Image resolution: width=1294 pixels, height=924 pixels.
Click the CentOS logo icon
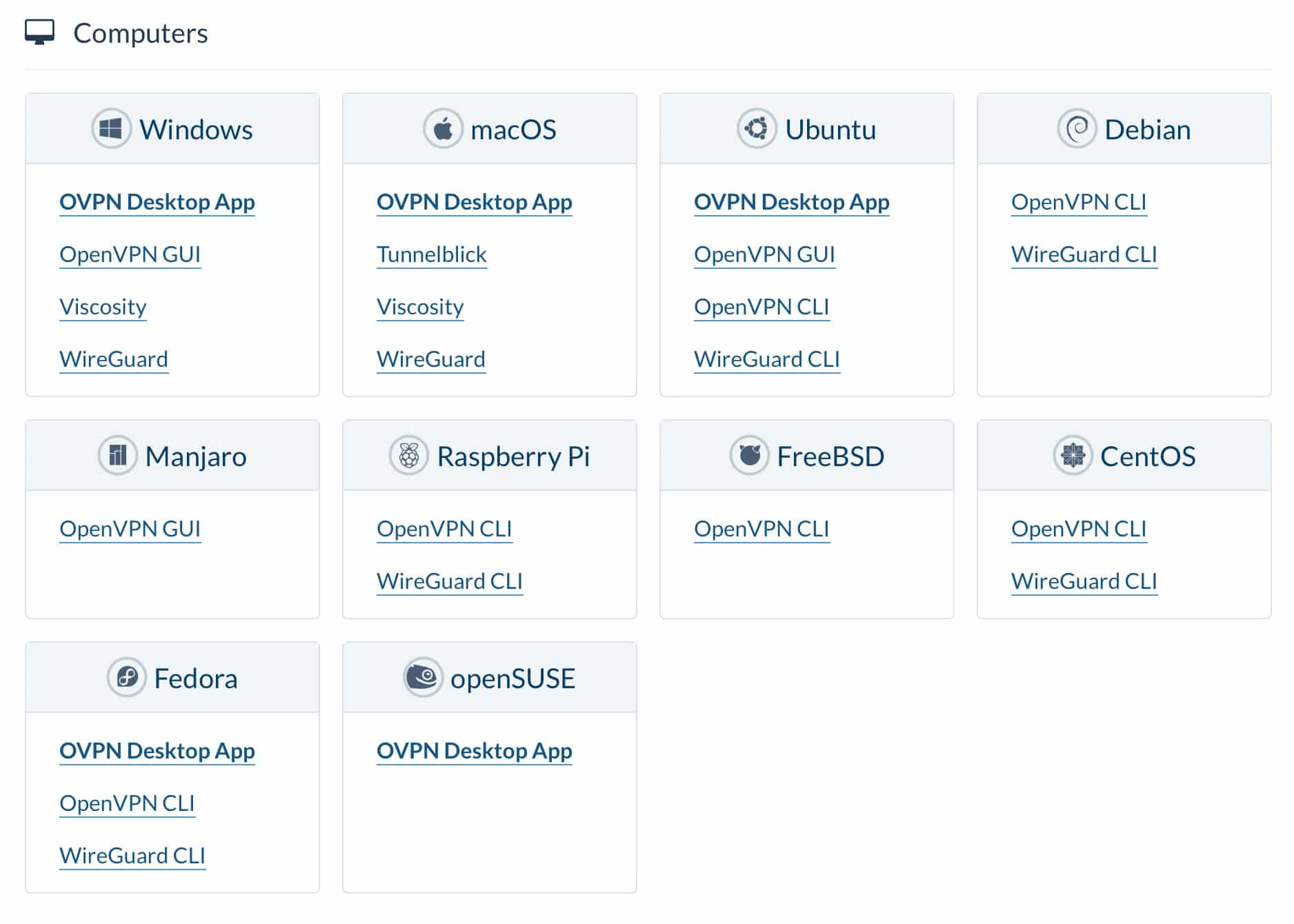1073,456
